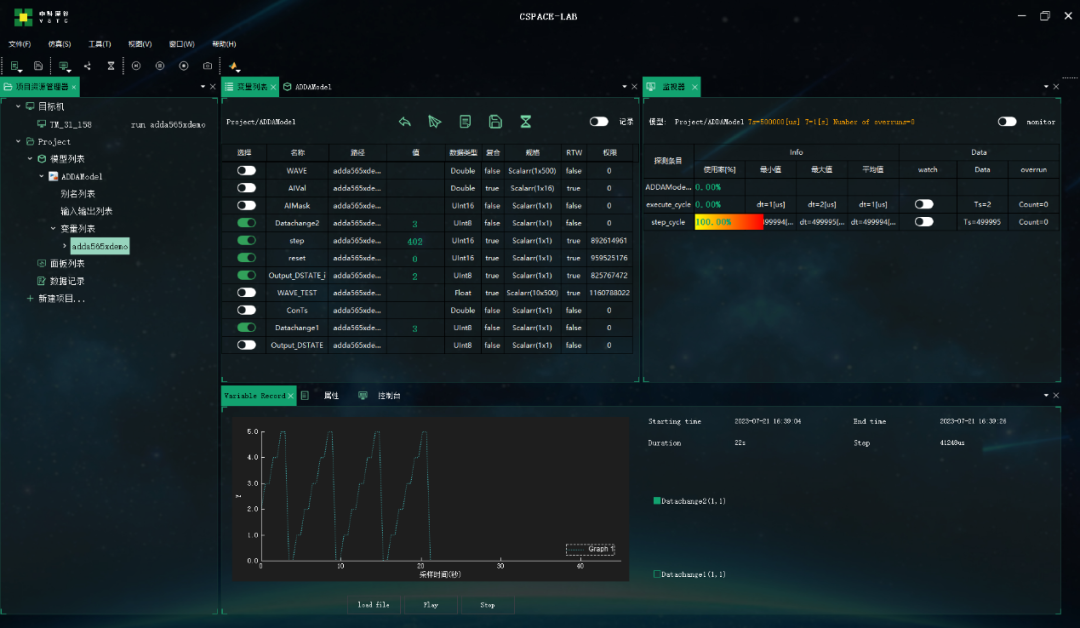Viewport: 1080px width, 628px height.
Task: Disable the step variable selection switch
Action: coord(246,240)
